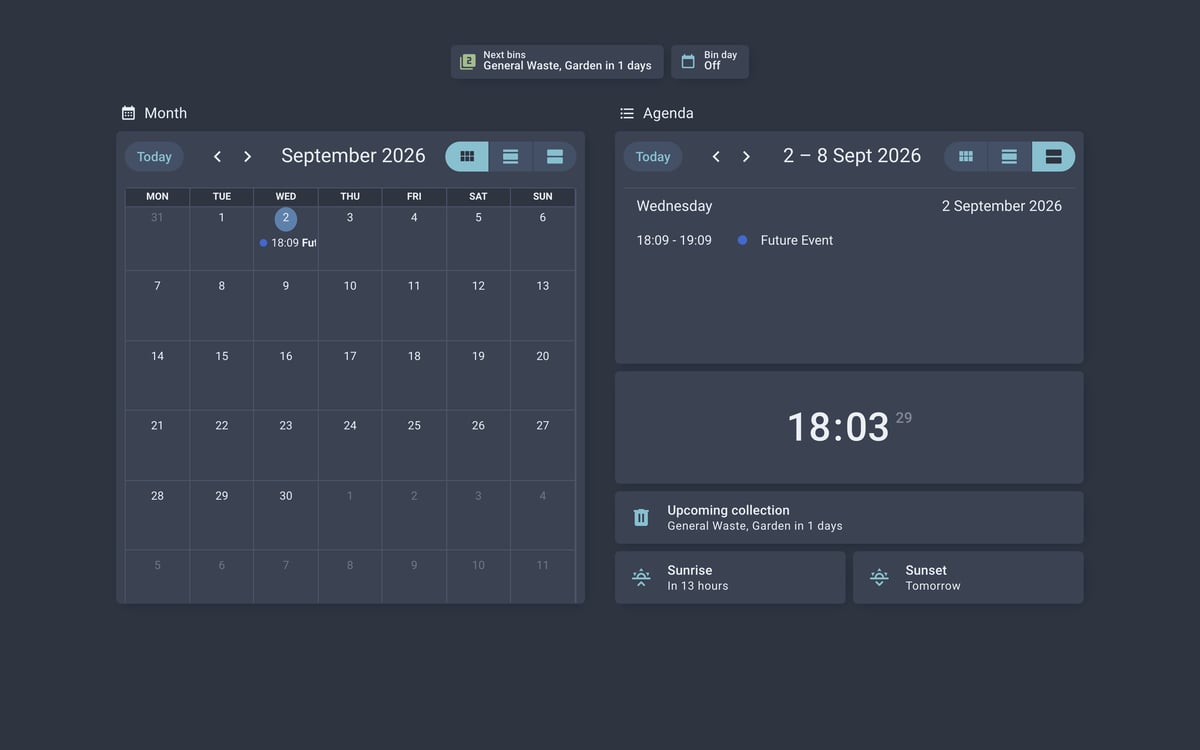Click the 2 – 8 Sept 2026 title
This screenshot has height=750, width=1200.
click(x=852, y=156)
